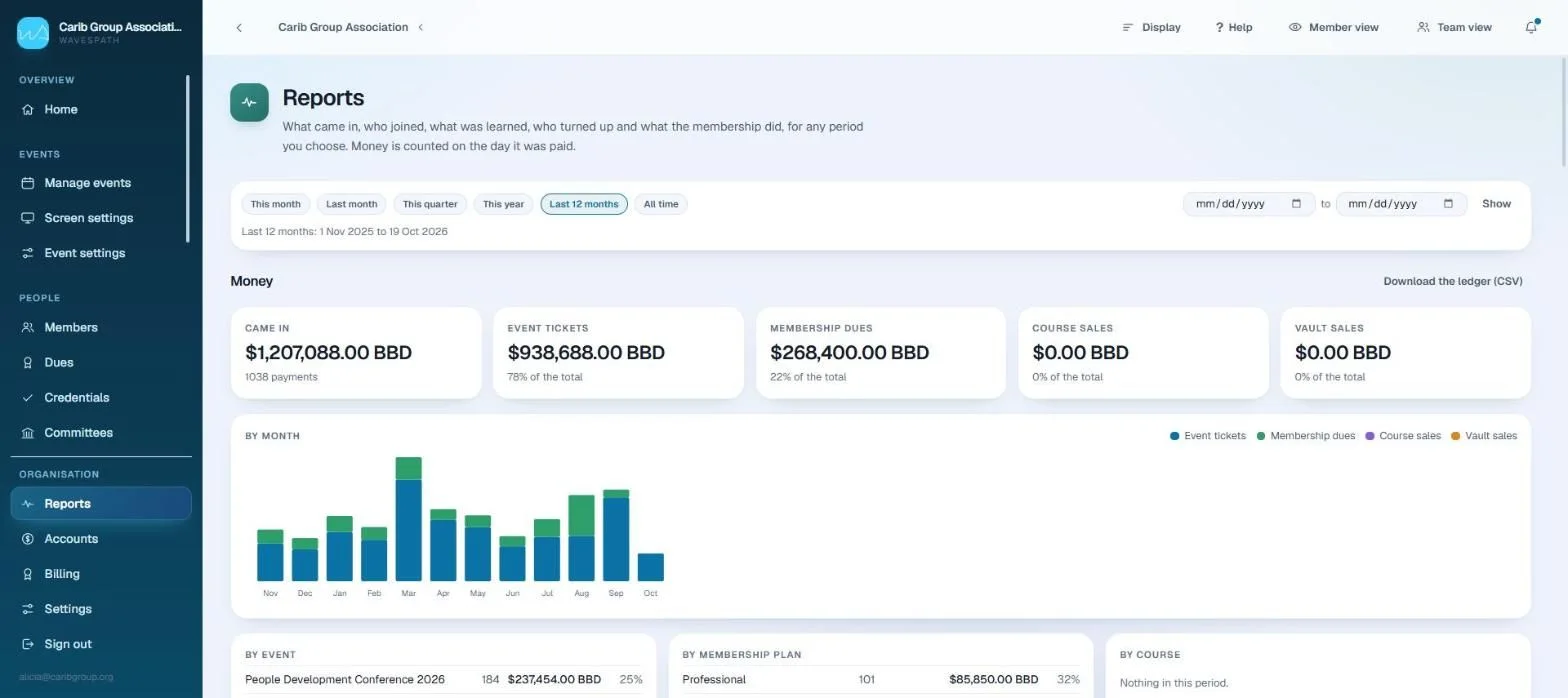Image resolution: width=1568 pixels, height=698 pixels.
Task: Click the Came In total card
Action: point(356,353)
